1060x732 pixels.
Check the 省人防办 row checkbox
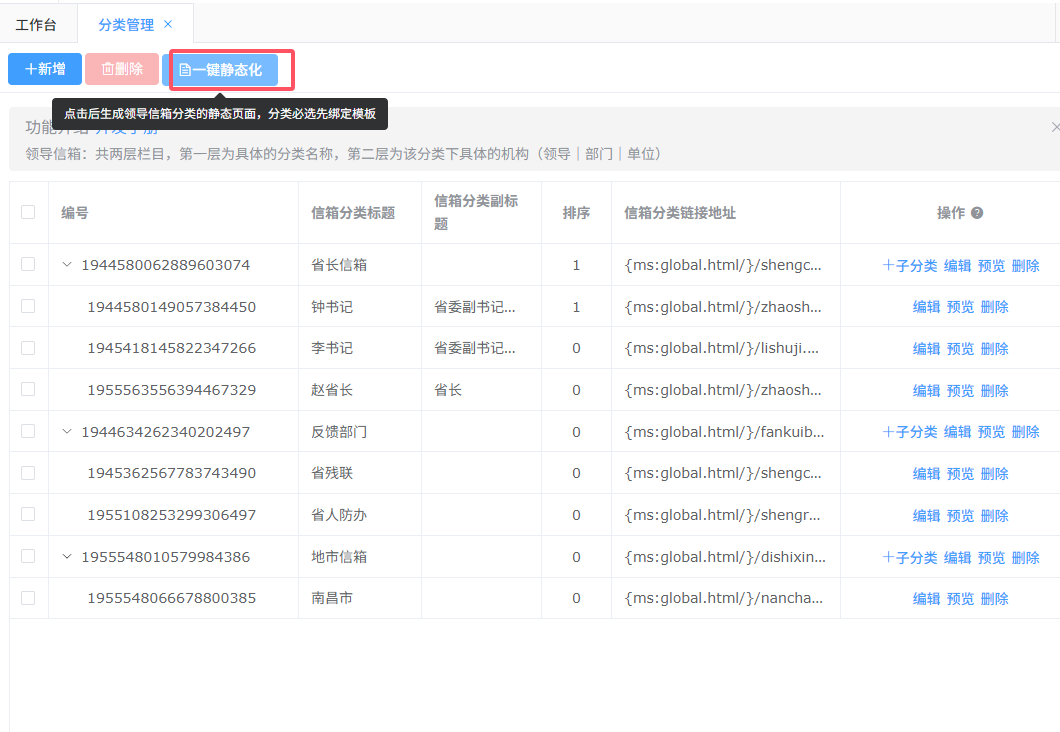point(28,514)
